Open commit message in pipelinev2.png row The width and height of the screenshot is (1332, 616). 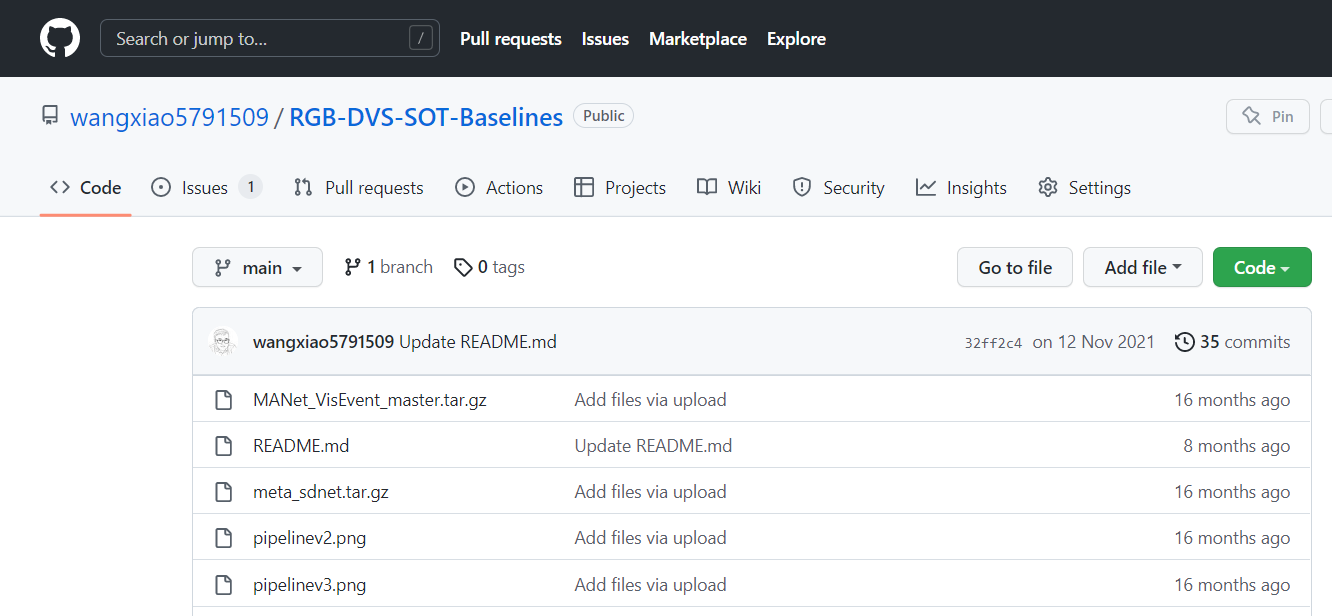[x=650, y=538]
